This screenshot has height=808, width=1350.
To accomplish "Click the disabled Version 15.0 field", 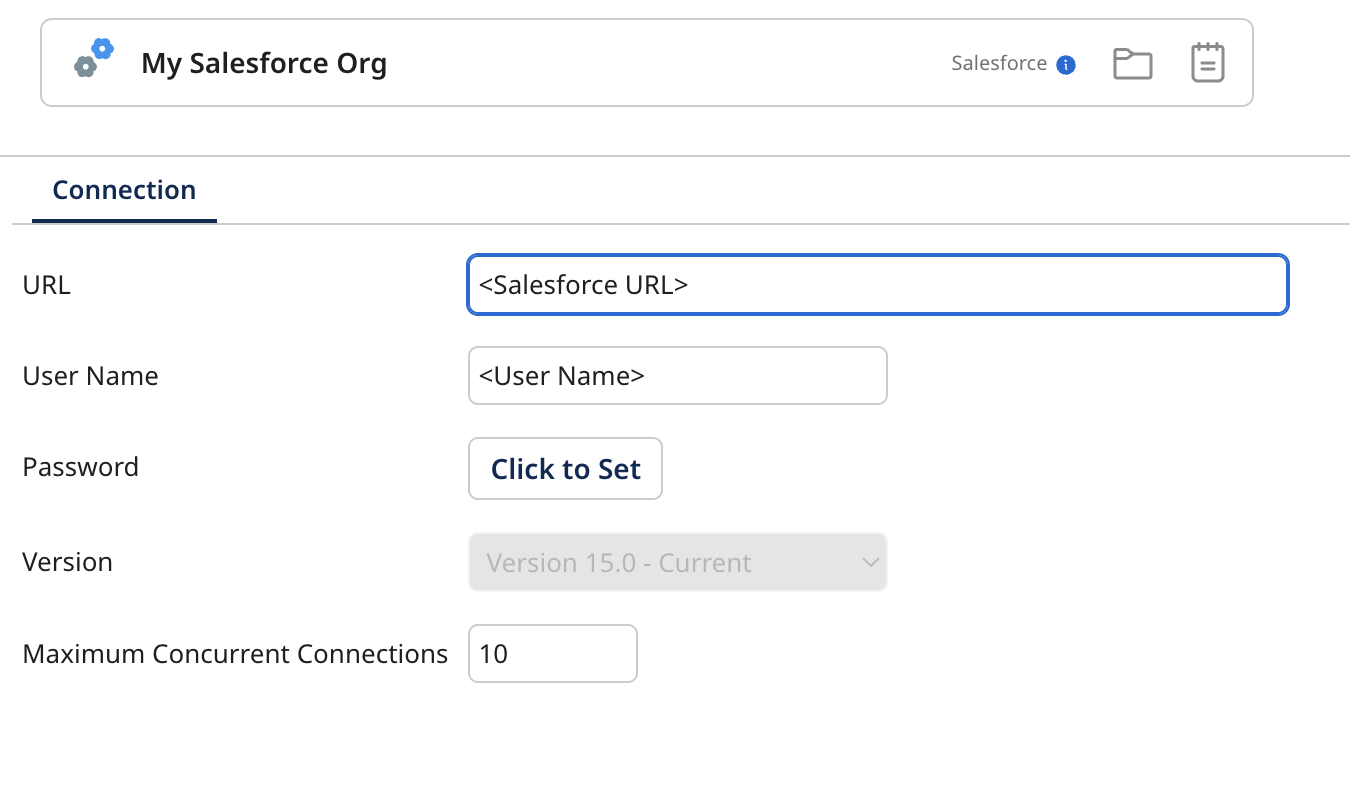I will tap(677, 562).
